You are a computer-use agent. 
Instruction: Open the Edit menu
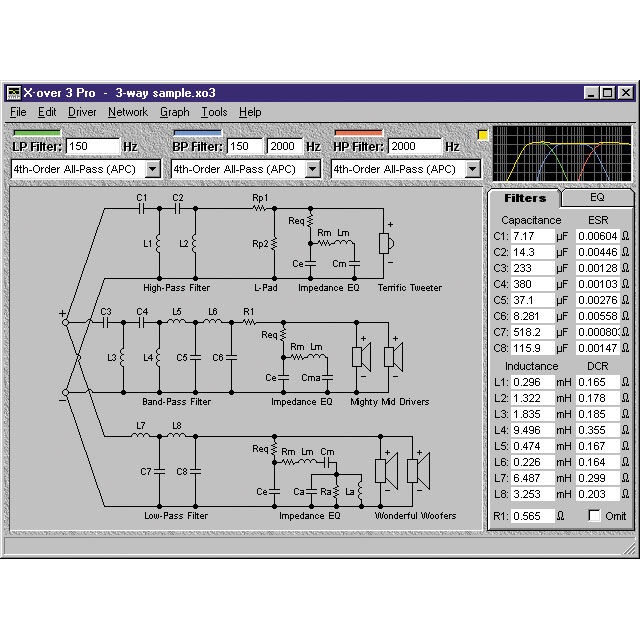(x=47, y=112)
